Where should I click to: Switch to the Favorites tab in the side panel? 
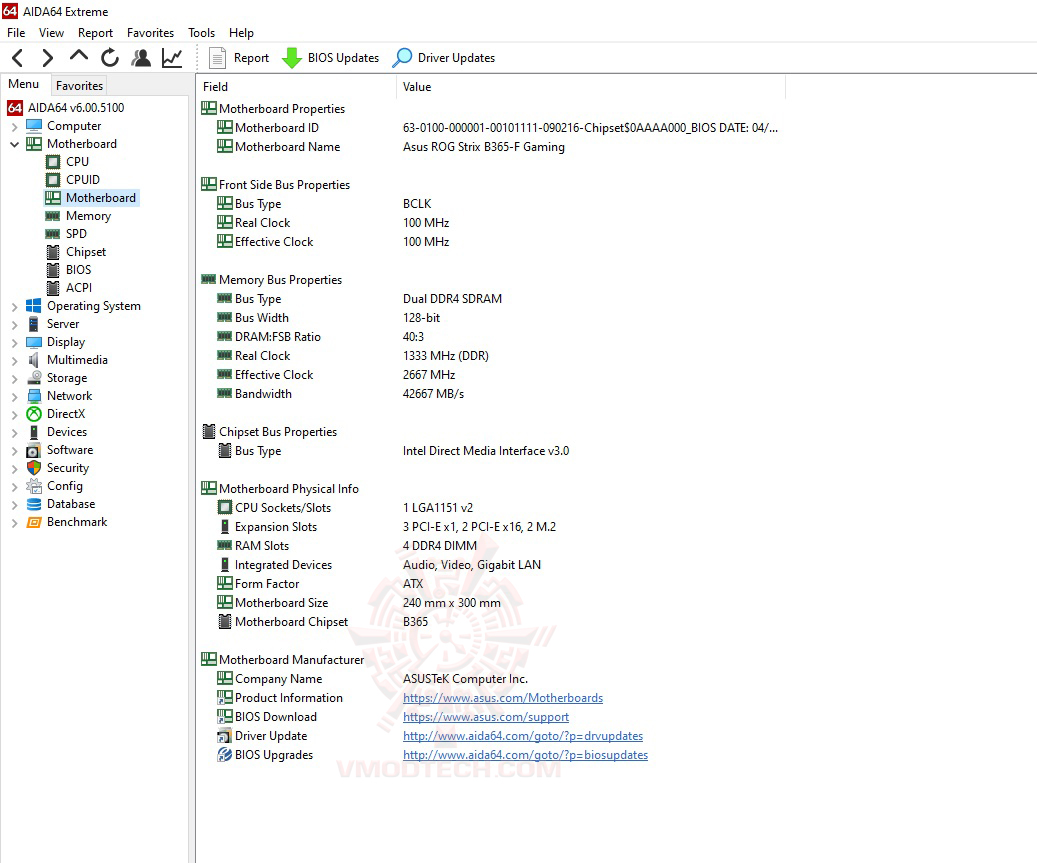click(x=79, y=85)
